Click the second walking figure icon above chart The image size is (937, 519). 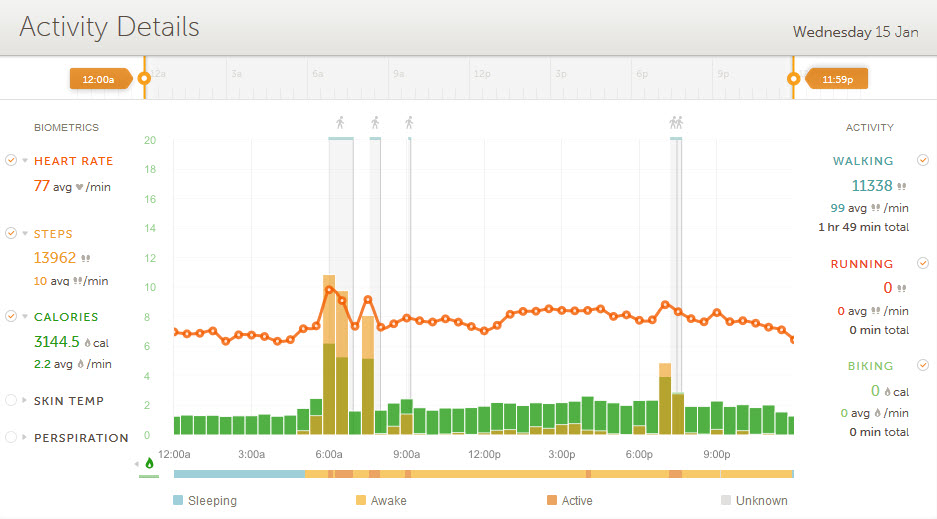pos(375,123)
